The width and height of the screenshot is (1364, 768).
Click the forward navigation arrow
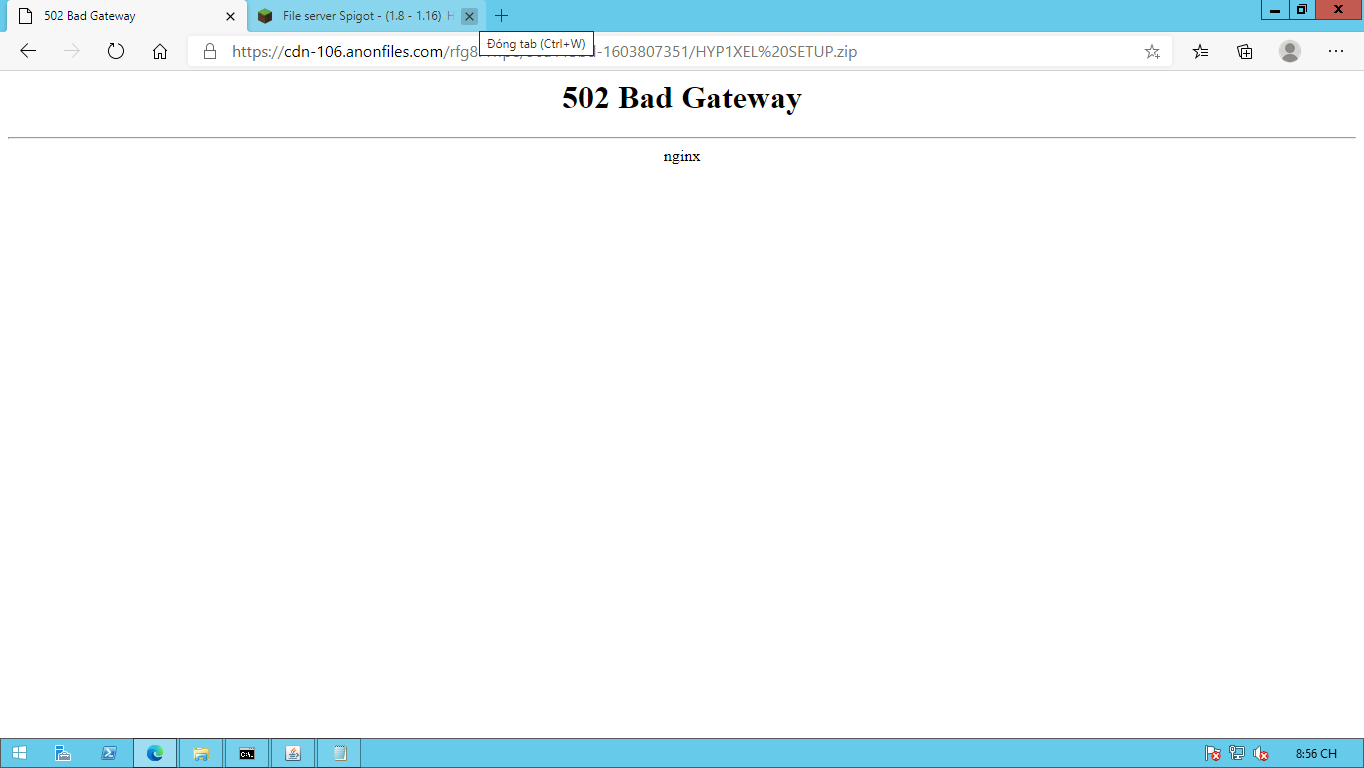coord(72,51)
